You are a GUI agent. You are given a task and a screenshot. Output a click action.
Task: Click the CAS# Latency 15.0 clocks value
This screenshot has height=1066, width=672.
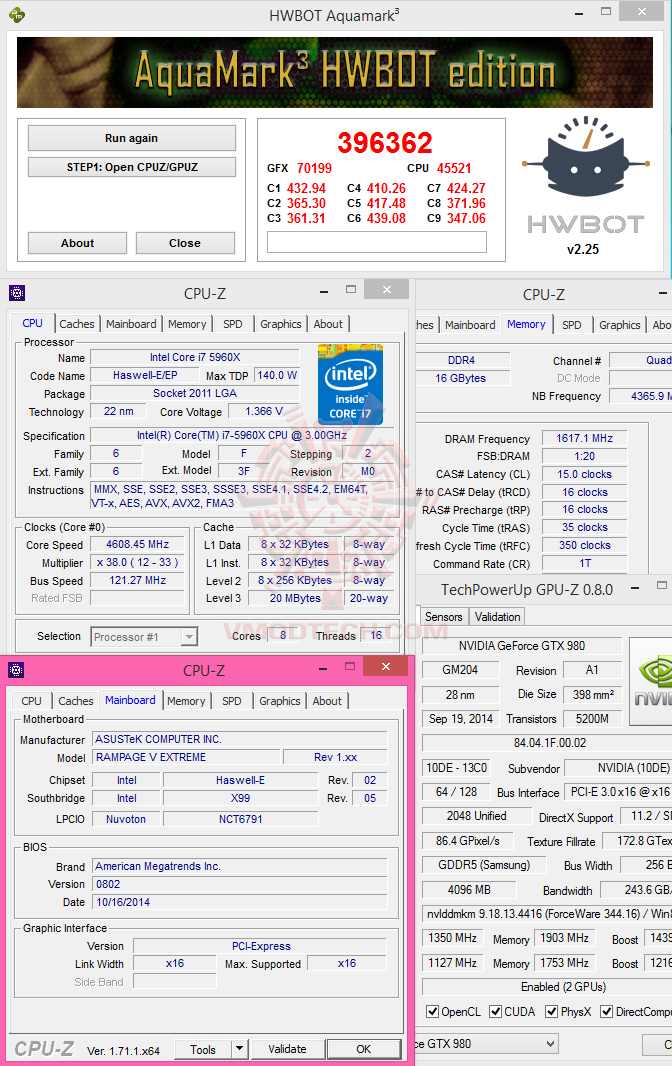pos(584,474)
